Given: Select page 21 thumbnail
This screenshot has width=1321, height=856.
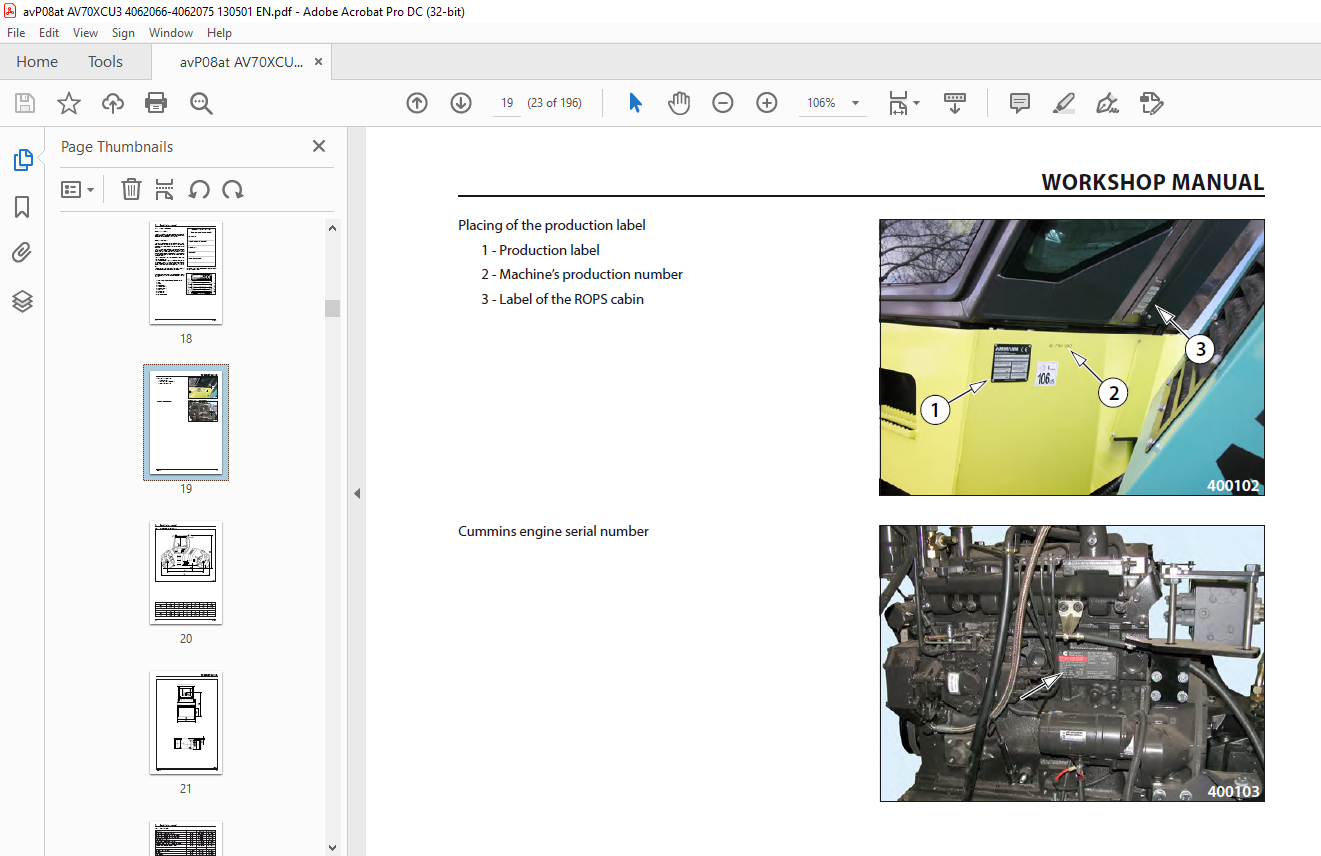Looking at the screenshot, I should click(186, 722).
